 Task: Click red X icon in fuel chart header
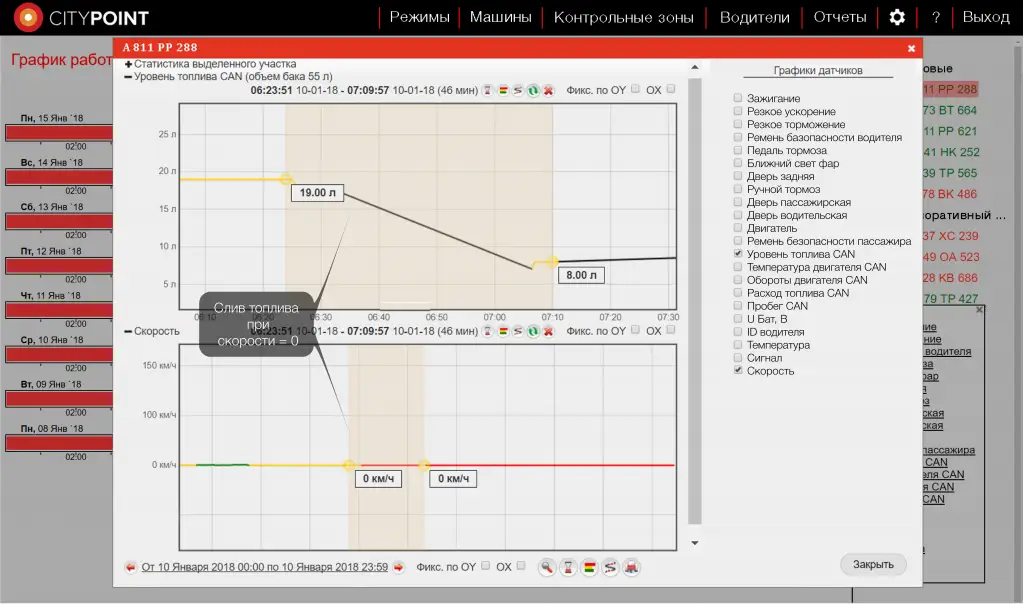(548, 90)
